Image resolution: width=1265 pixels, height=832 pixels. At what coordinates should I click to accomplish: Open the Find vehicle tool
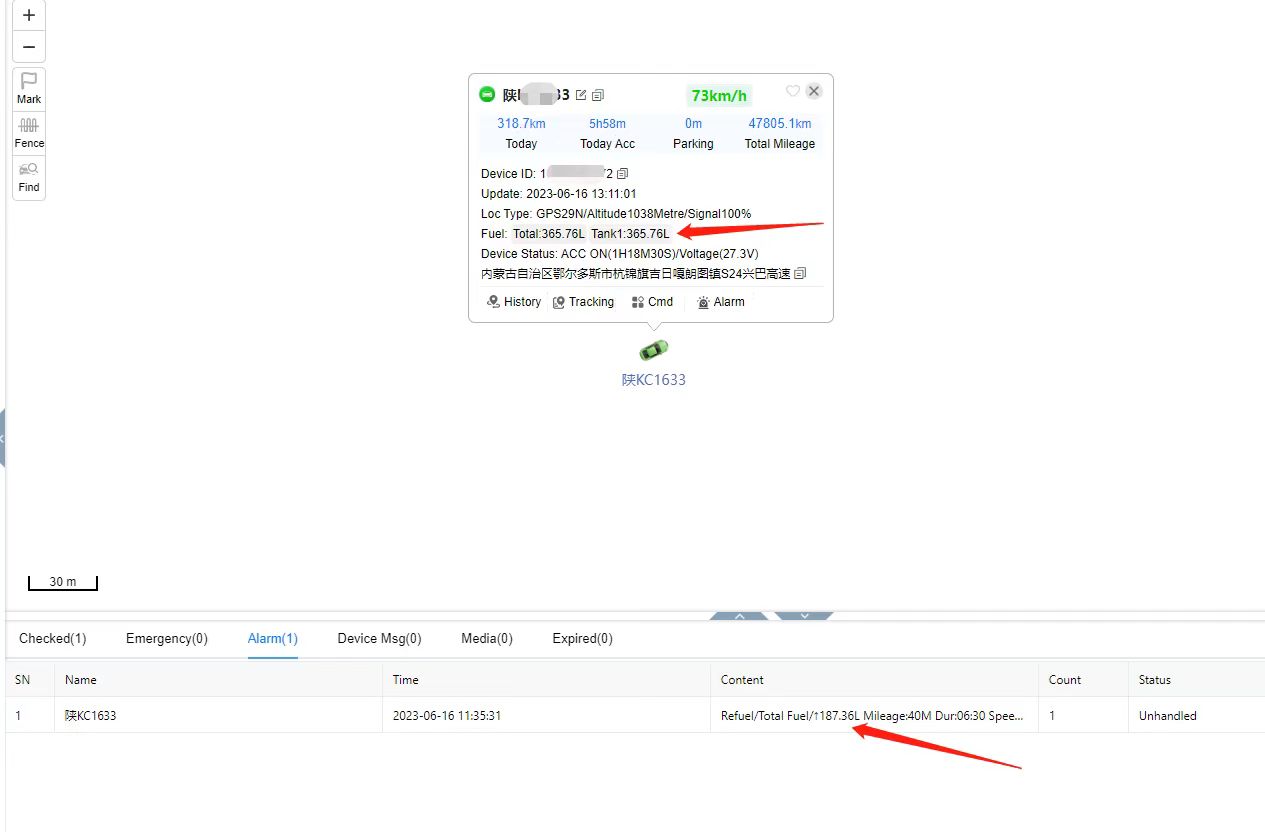(29, 176)
